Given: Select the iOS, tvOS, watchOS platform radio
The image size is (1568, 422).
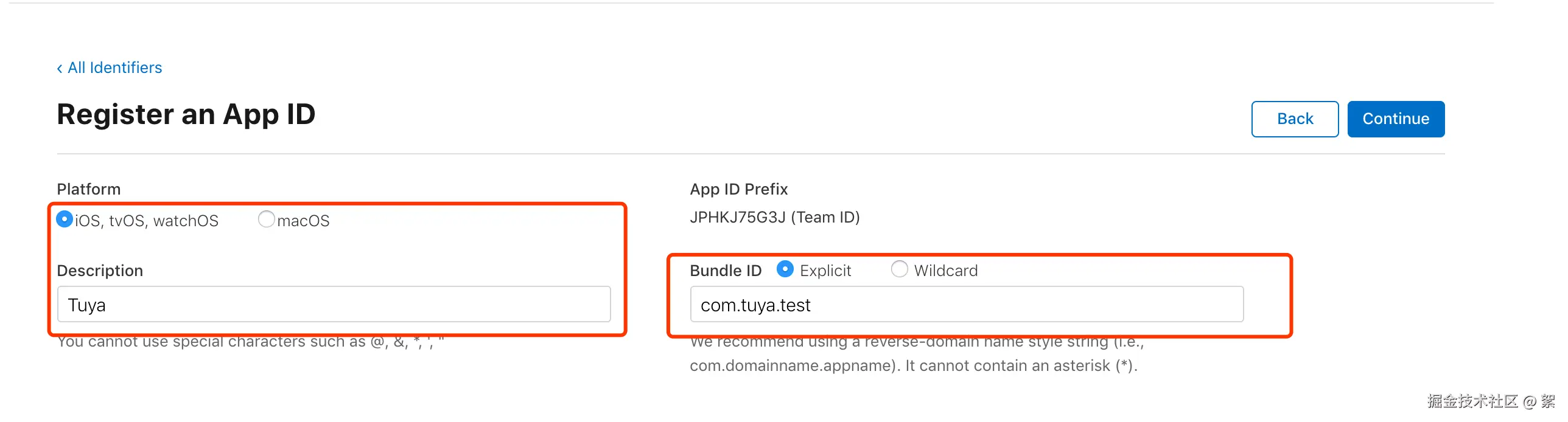Looking at the screenshot, I should pos(65,219).
